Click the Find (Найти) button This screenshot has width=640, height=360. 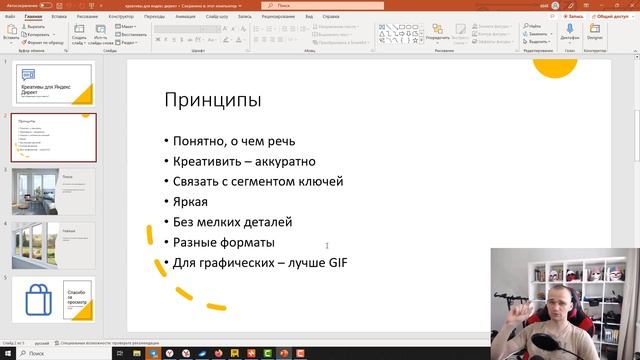point(532,26)
